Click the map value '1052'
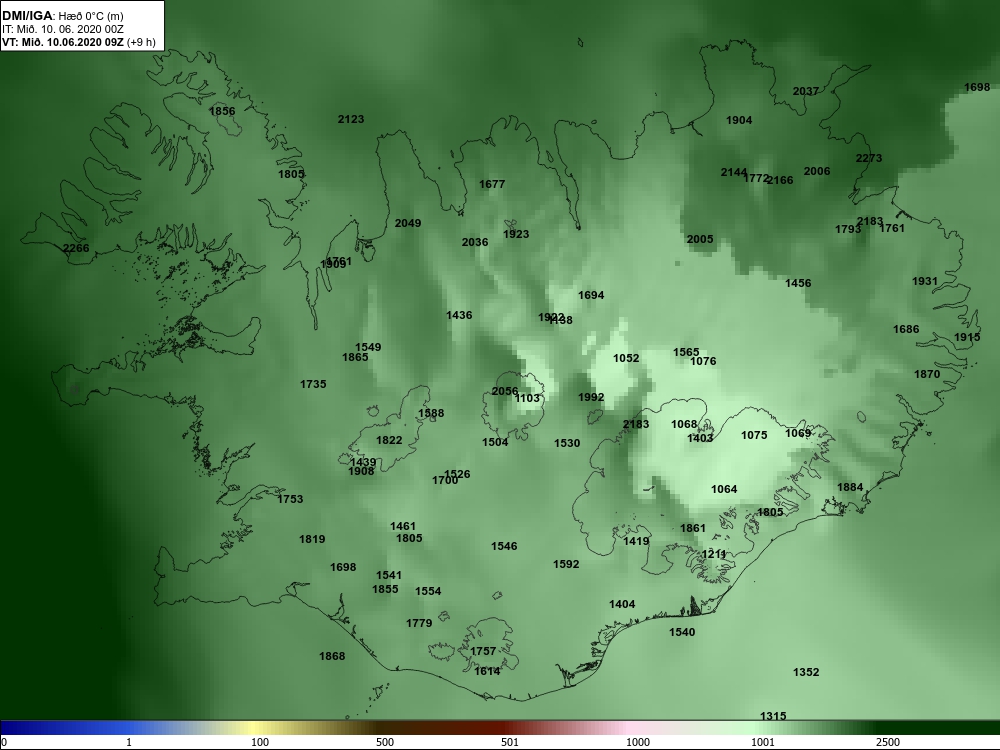 point(626,358)
